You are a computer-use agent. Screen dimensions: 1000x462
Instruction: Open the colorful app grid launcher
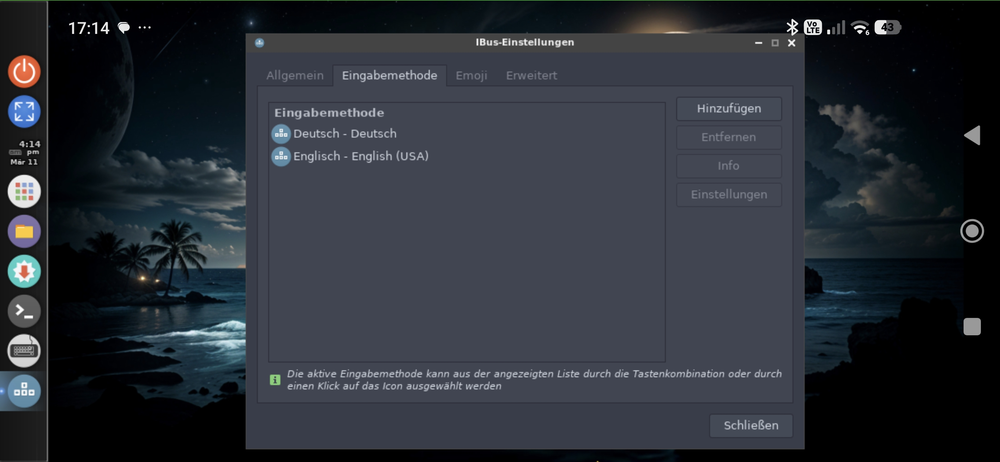24,191
